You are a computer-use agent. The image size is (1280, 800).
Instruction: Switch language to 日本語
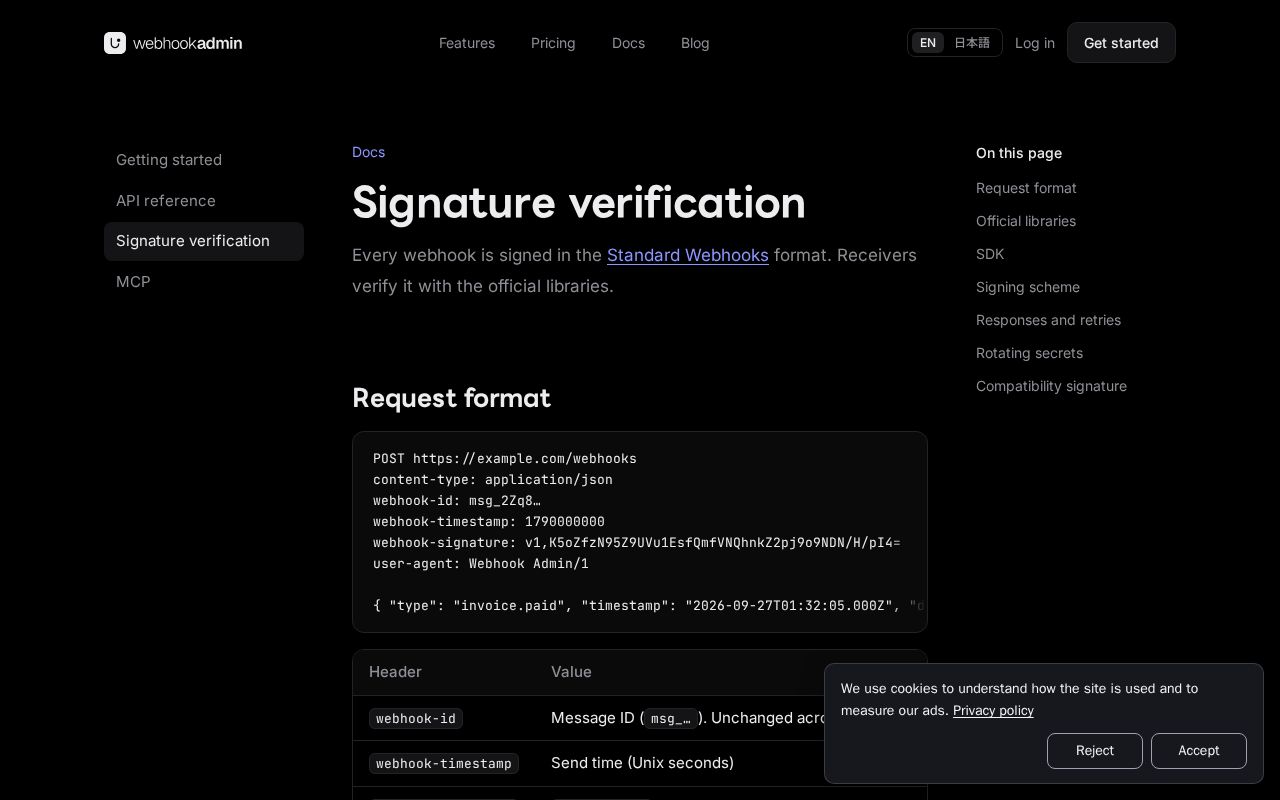(972, 43)
